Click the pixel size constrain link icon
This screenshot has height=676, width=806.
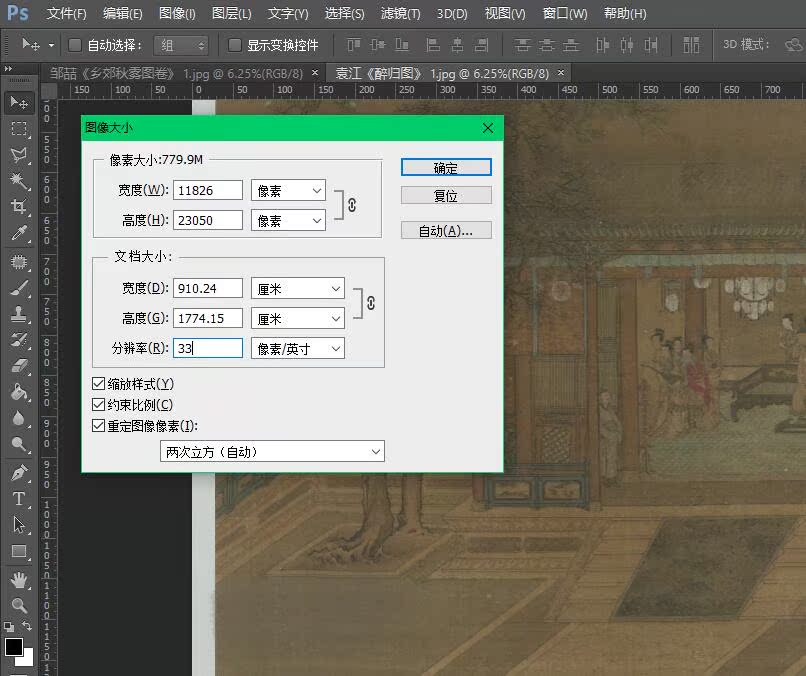pos(352,205)
